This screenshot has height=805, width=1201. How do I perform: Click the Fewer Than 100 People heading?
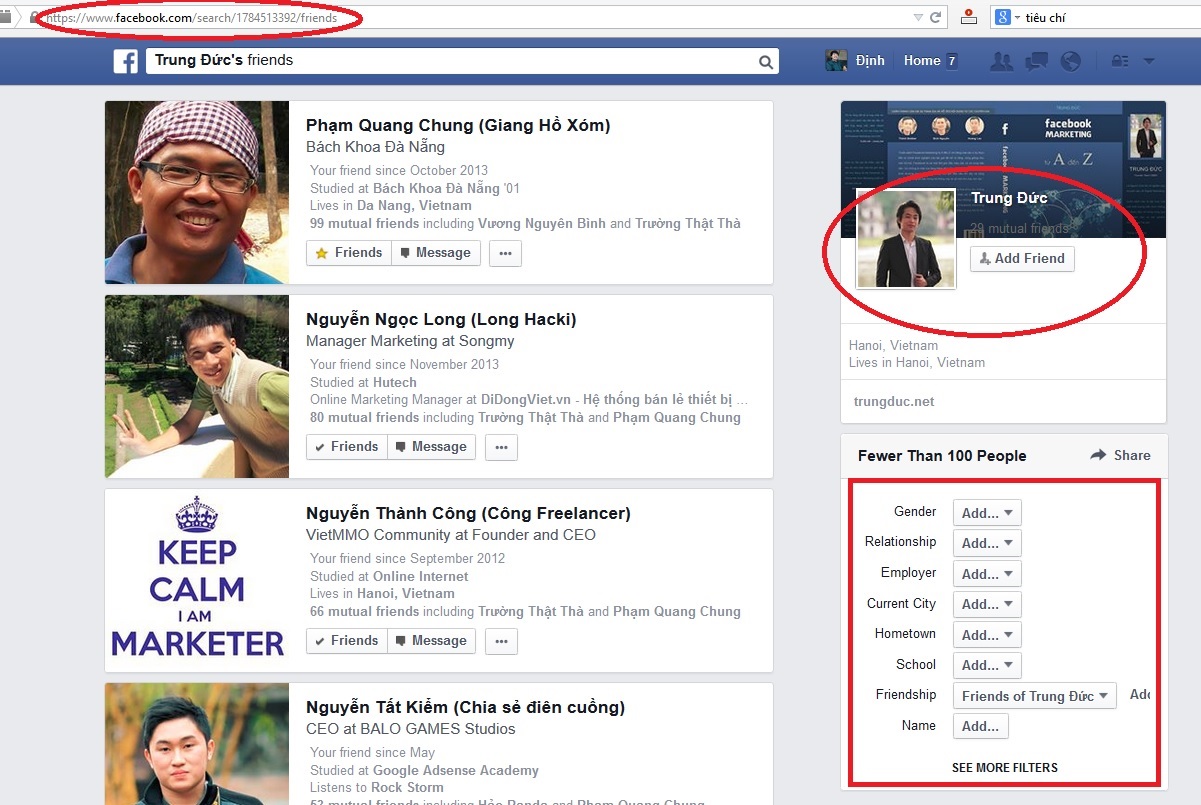tap(942, 456)
